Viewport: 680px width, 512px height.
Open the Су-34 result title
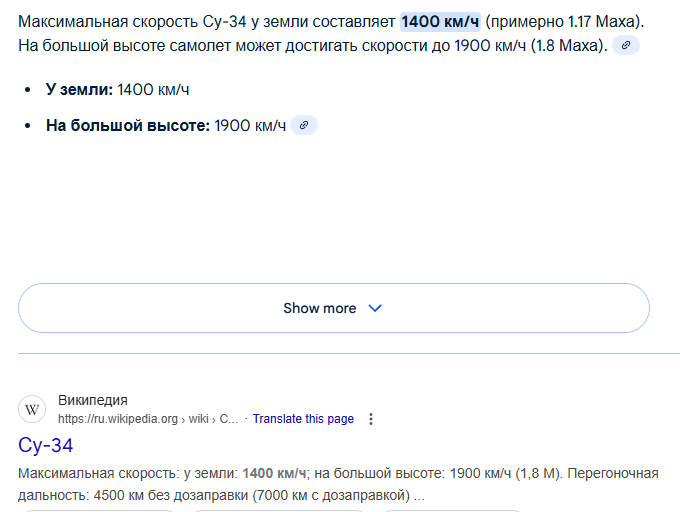46,445
